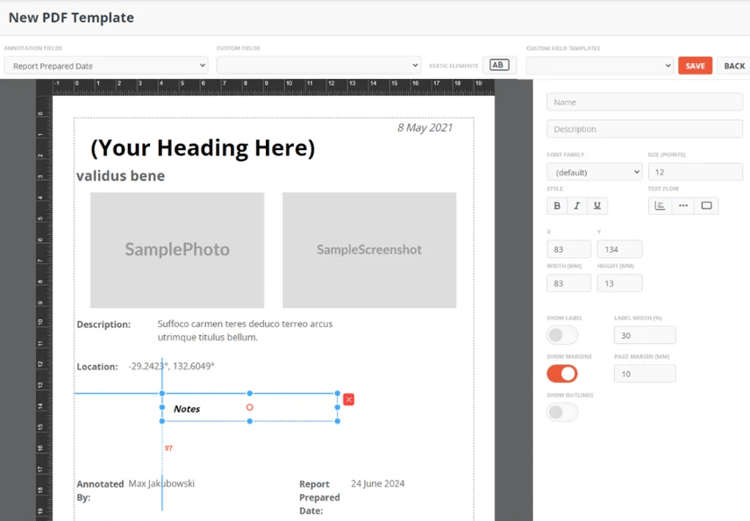The image size is (750, 521).
Task: Save the PDF template
Action: pyautogui.click(x=695, y=66)
